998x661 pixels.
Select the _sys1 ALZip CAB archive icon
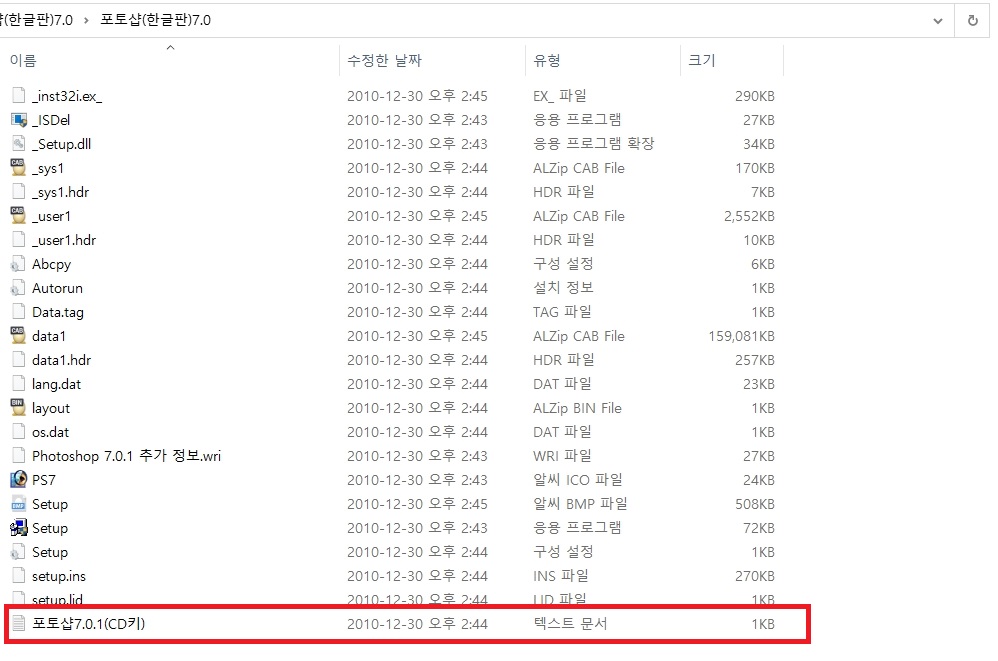pyautogui.click(x=19, y=167)
